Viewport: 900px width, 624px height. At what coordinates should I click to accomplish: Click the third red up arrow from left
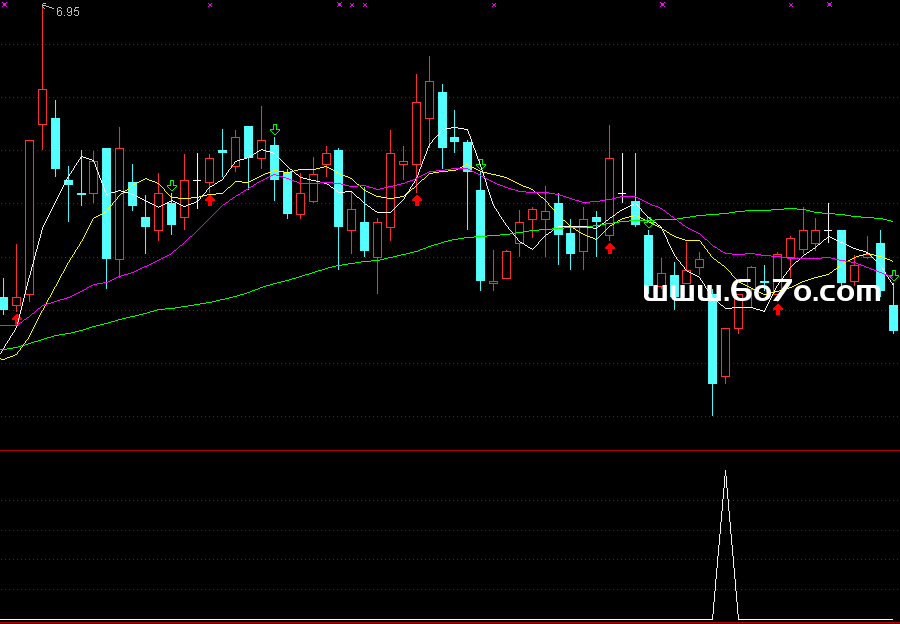pyautogui.click(x=417, y=200)
